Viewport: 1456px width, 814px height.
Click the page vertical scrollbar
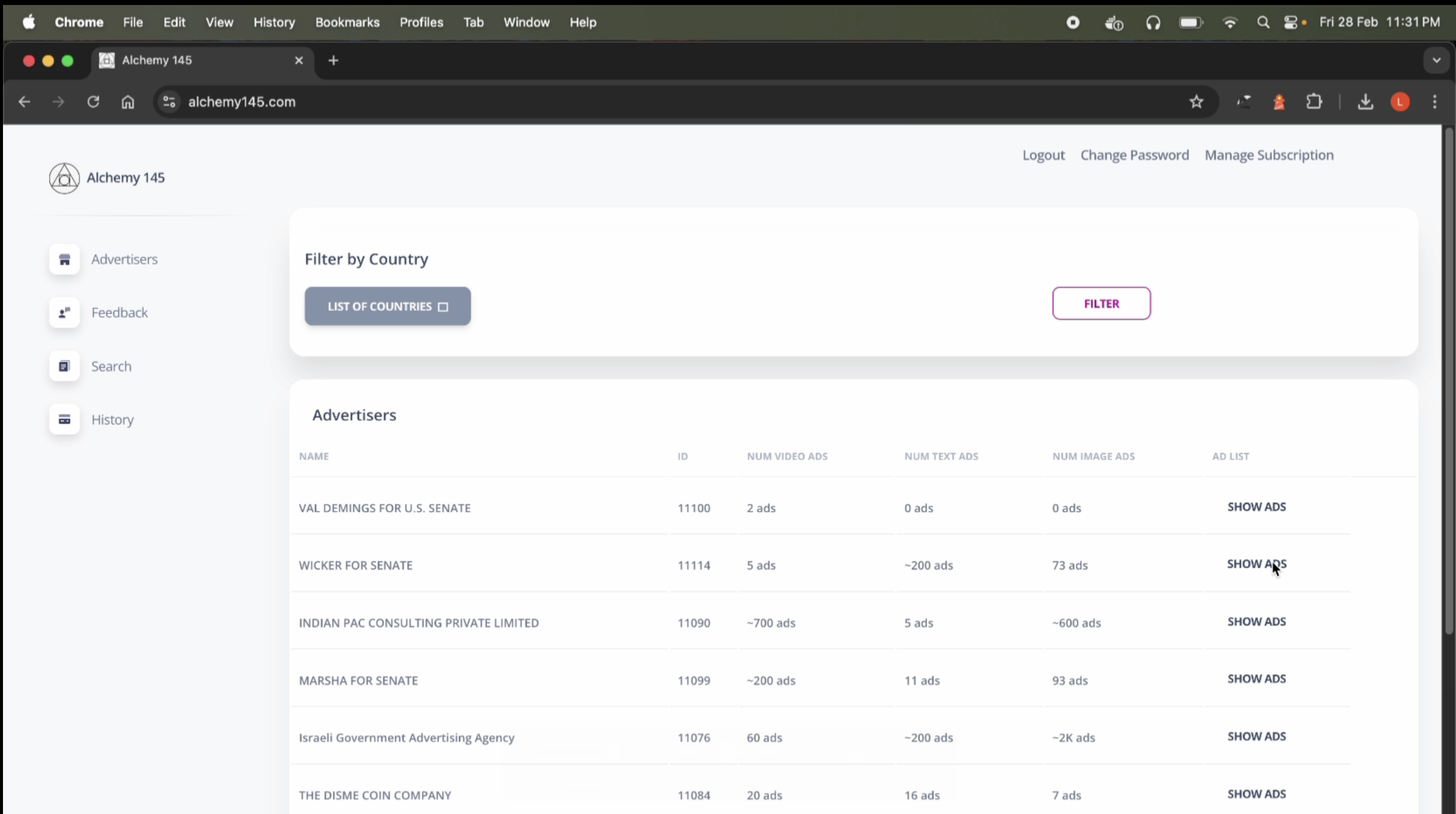(1449, 381)
